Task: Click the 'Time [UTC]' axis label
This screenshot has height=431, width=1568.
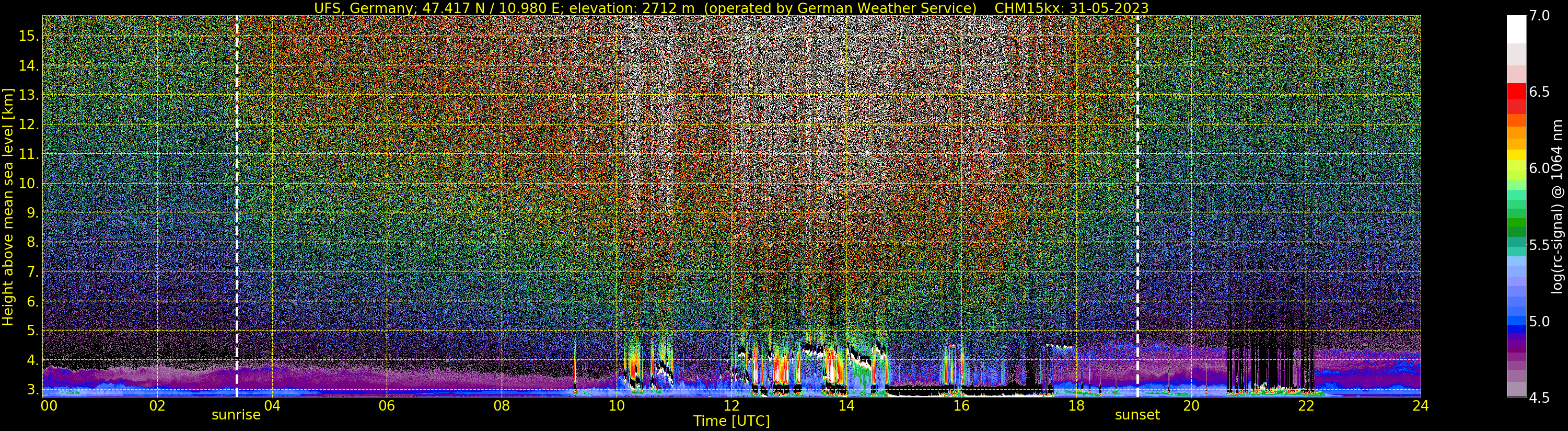Action: 731,421
